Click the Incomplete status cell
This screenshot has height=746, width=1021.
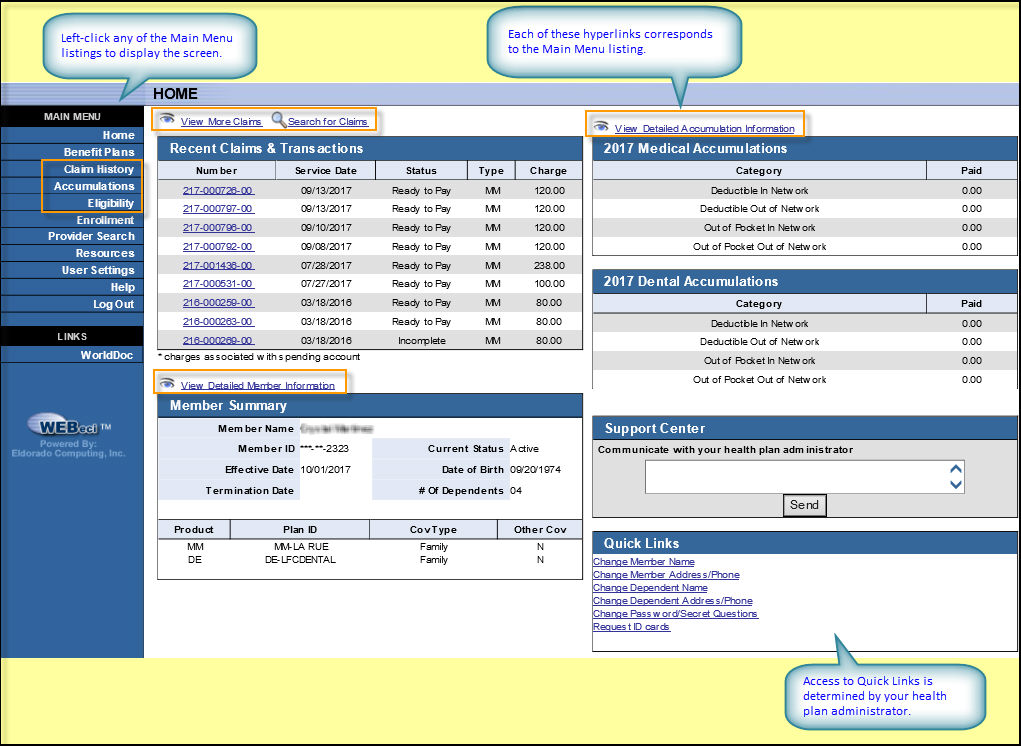(422, 340)
